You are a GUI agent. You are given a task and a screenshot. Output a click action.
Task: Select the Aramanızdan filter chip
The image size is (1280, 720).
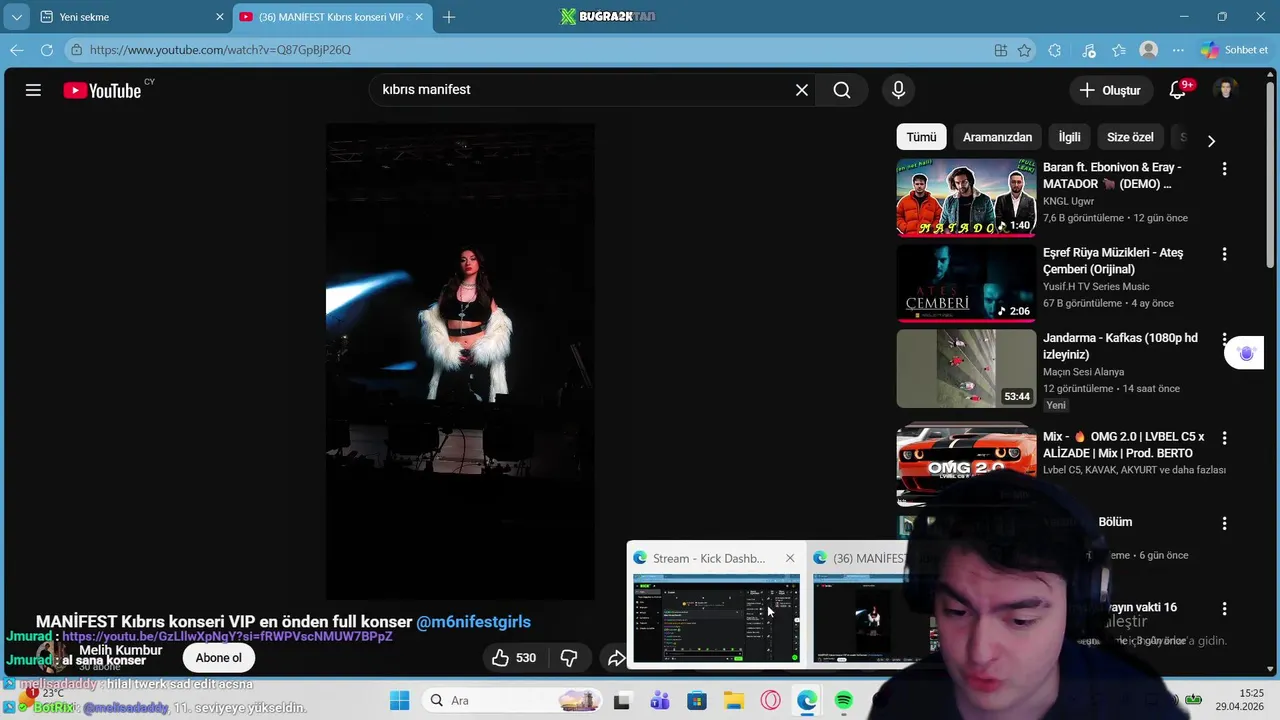[997, 137]
